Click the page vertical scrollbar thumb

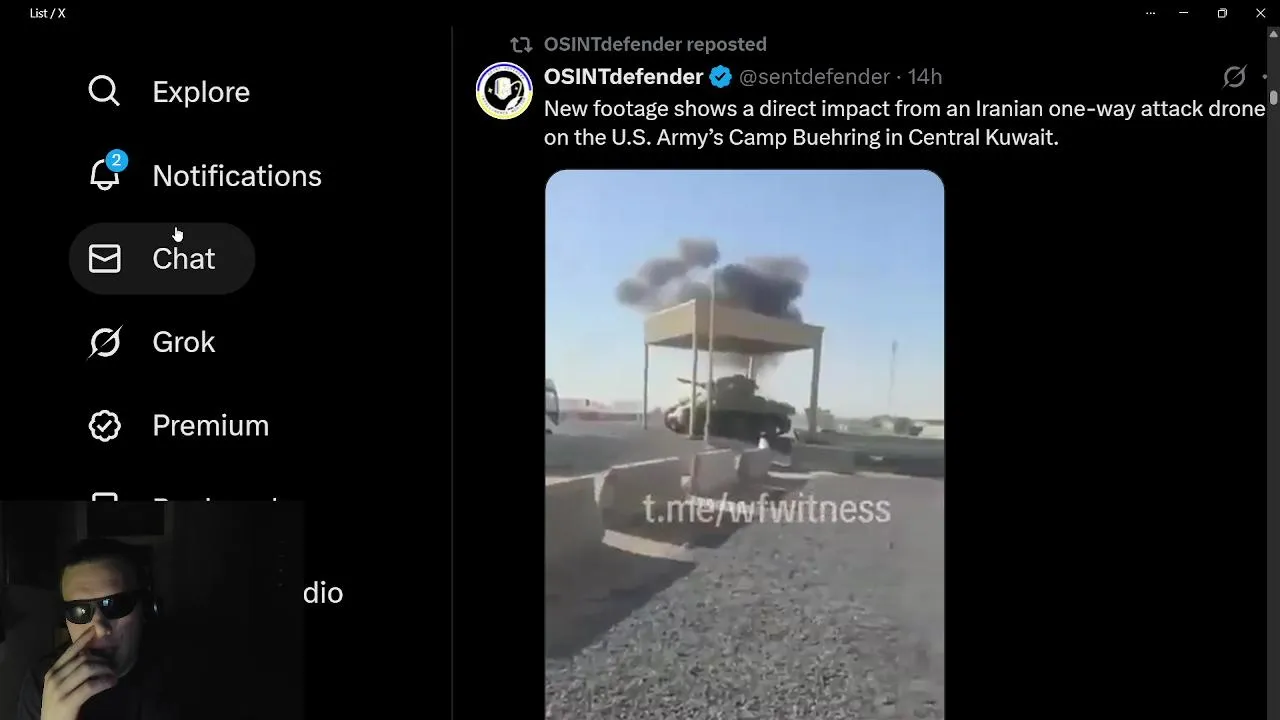click(x=1273, y=96)
